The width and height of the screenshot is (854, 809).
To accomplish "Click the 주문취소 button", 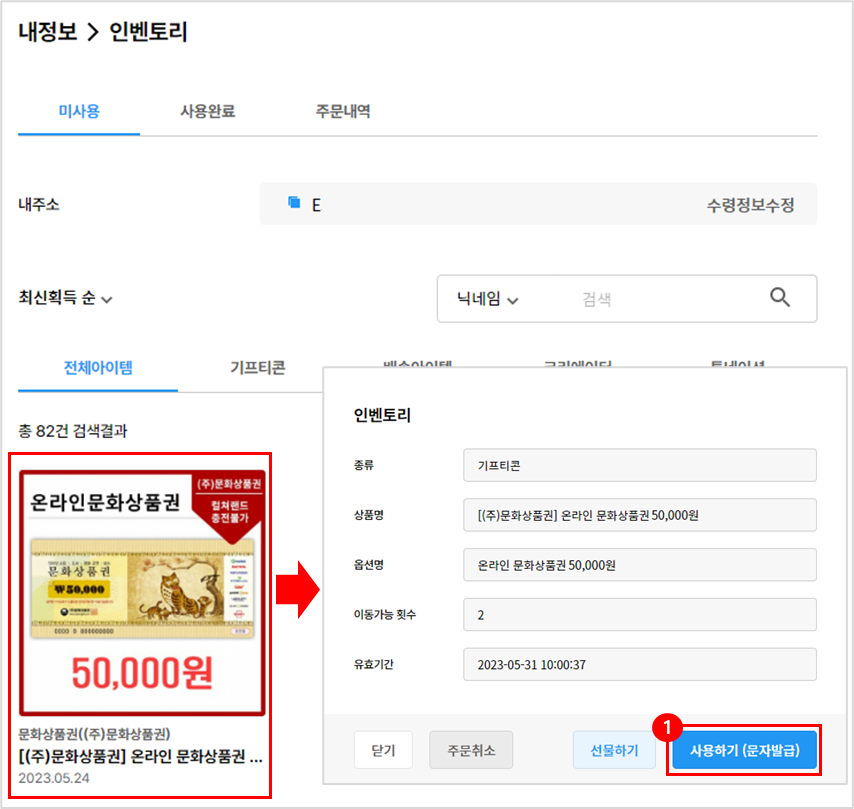I will click(471, 750).
